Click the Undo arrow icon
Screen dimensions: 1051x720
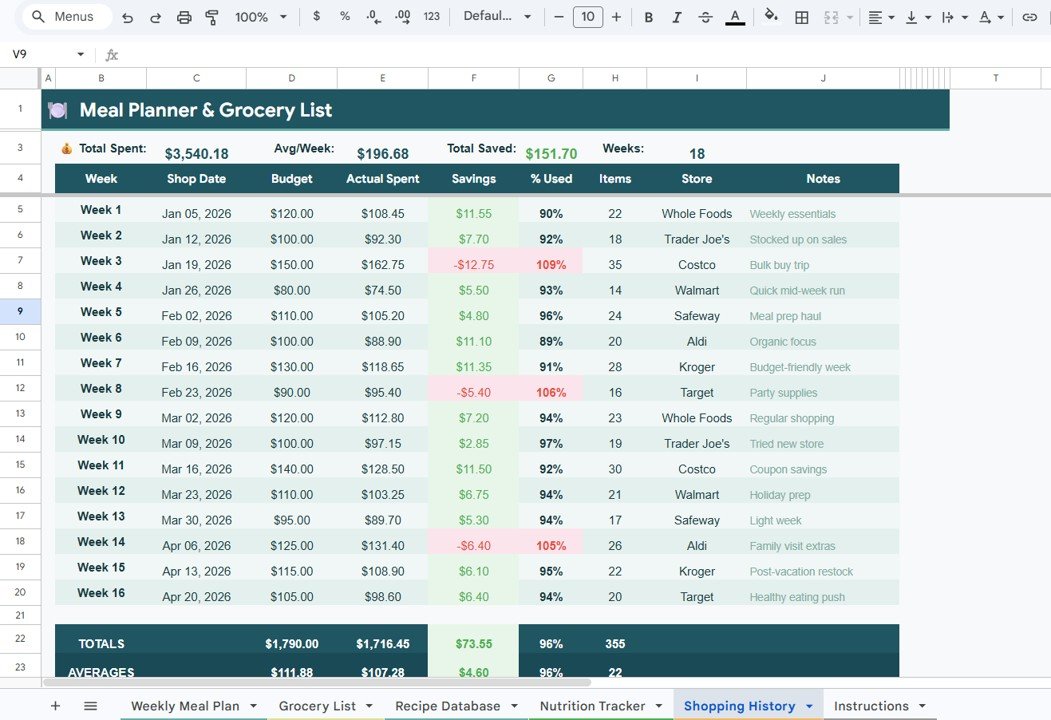[127, 17]
